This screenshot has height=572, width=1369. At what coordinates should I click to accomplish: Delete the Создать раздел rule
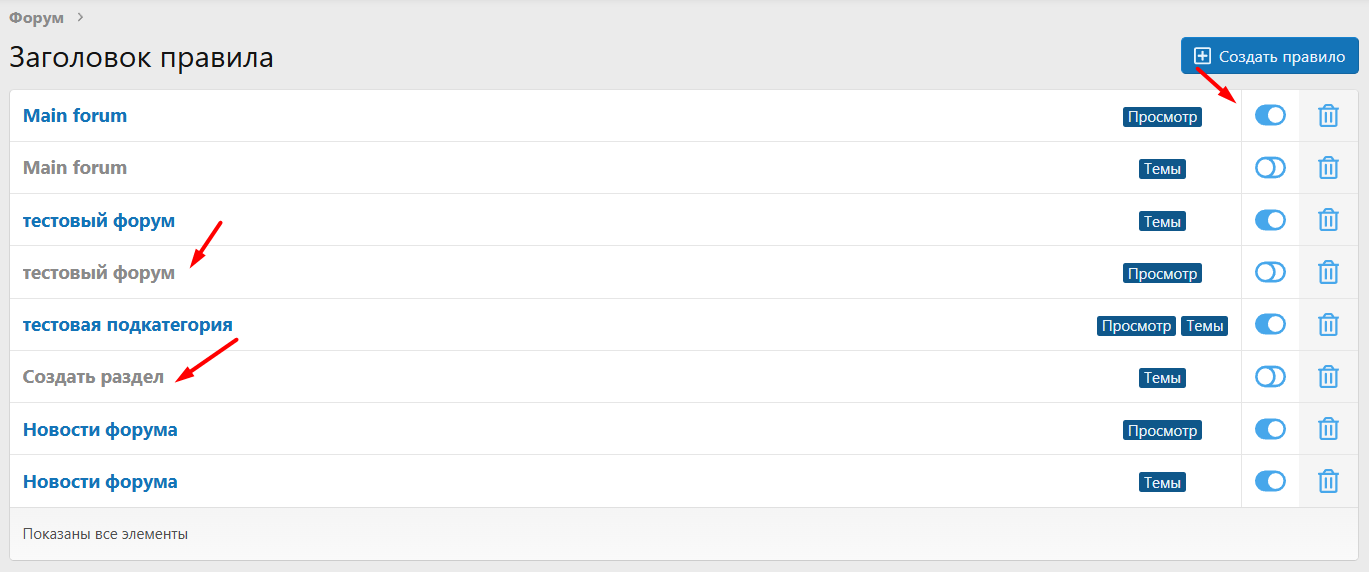1328,377
